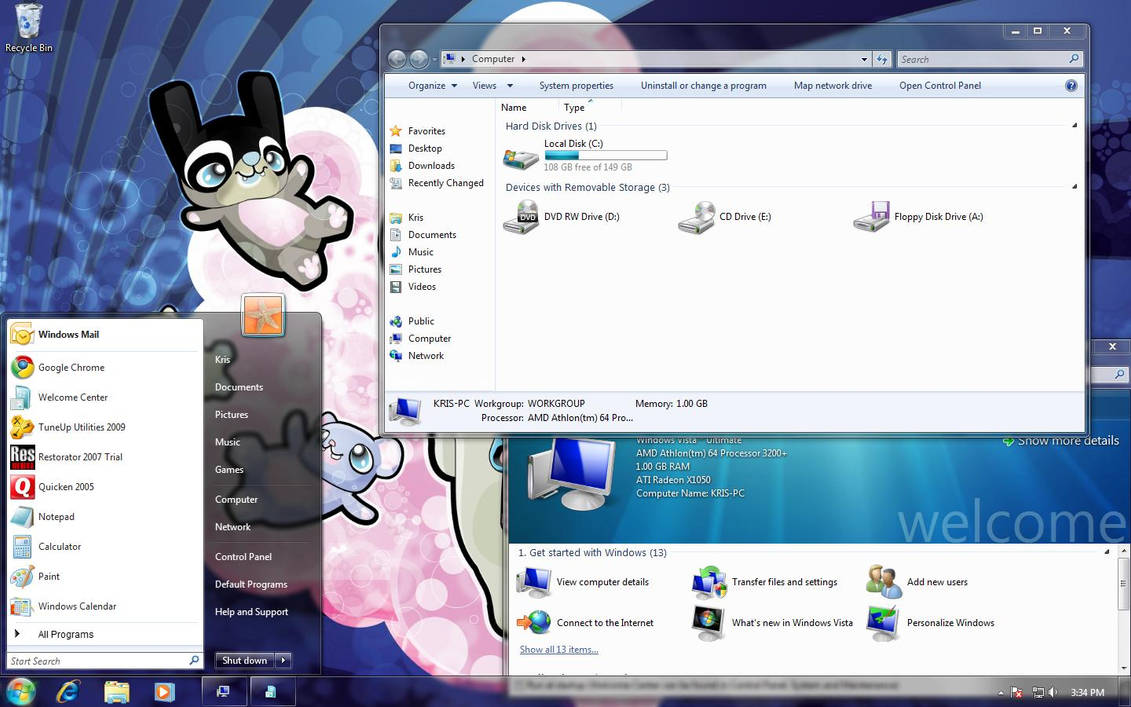This screenshot has width=1131, height=707.
Task: Collapse the Devices with Removable Storage section
Action: point(1074,187)
